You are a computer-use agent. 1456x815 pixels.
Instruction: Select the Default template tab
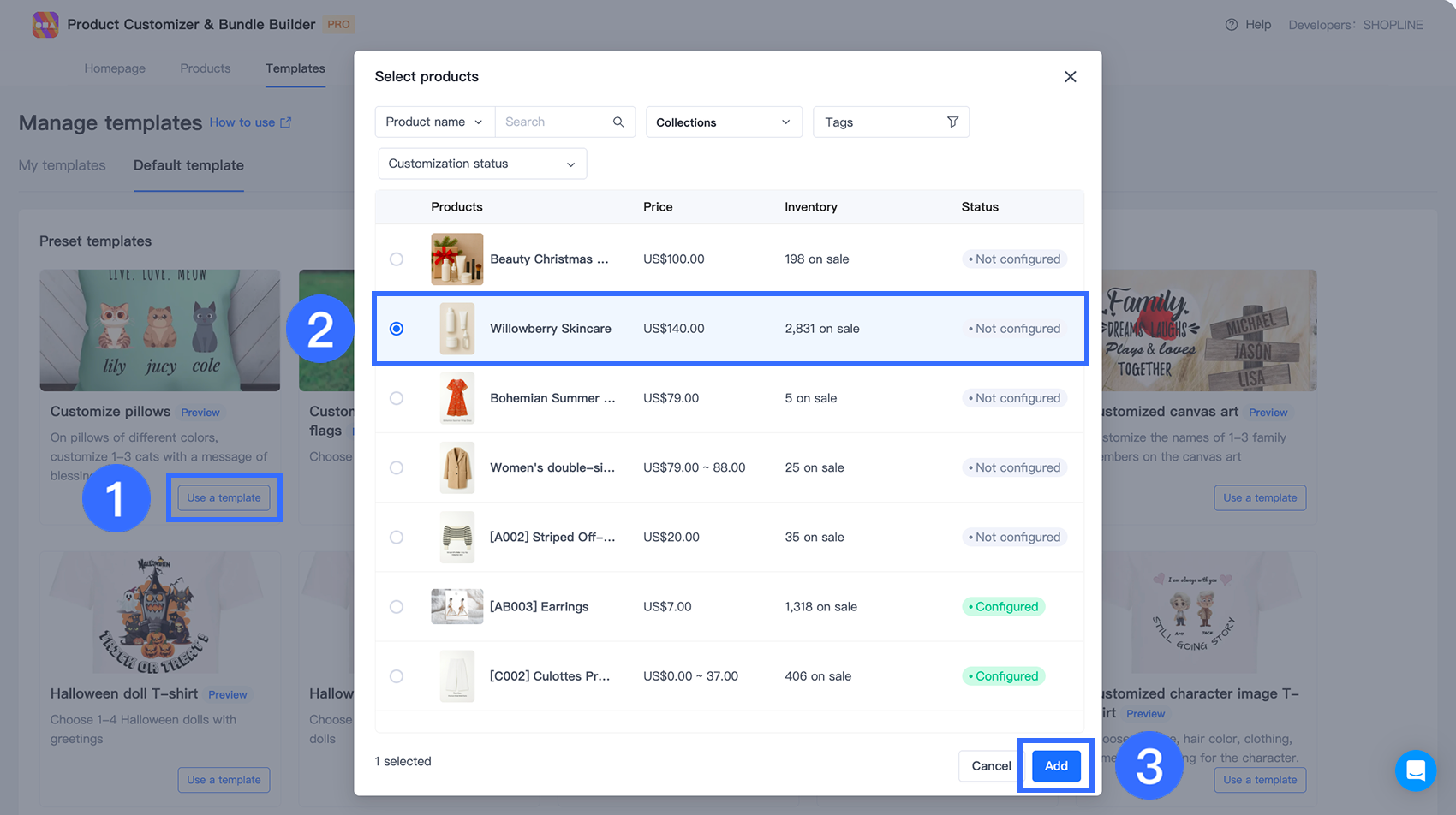point(188,165)
